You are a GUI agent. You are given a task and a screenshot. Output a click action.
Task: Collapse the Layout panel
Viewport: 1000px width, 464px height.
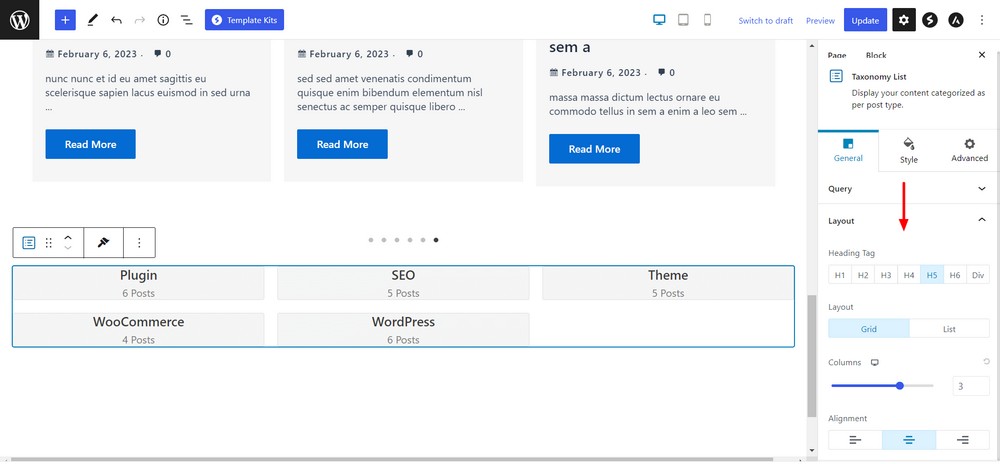[908, 221]
